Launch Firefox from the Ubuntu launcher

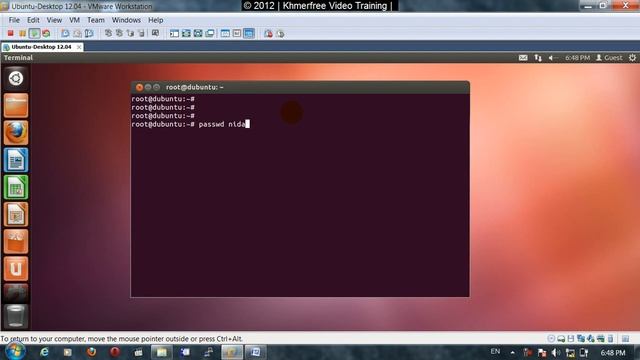click(x=16, y=133)
